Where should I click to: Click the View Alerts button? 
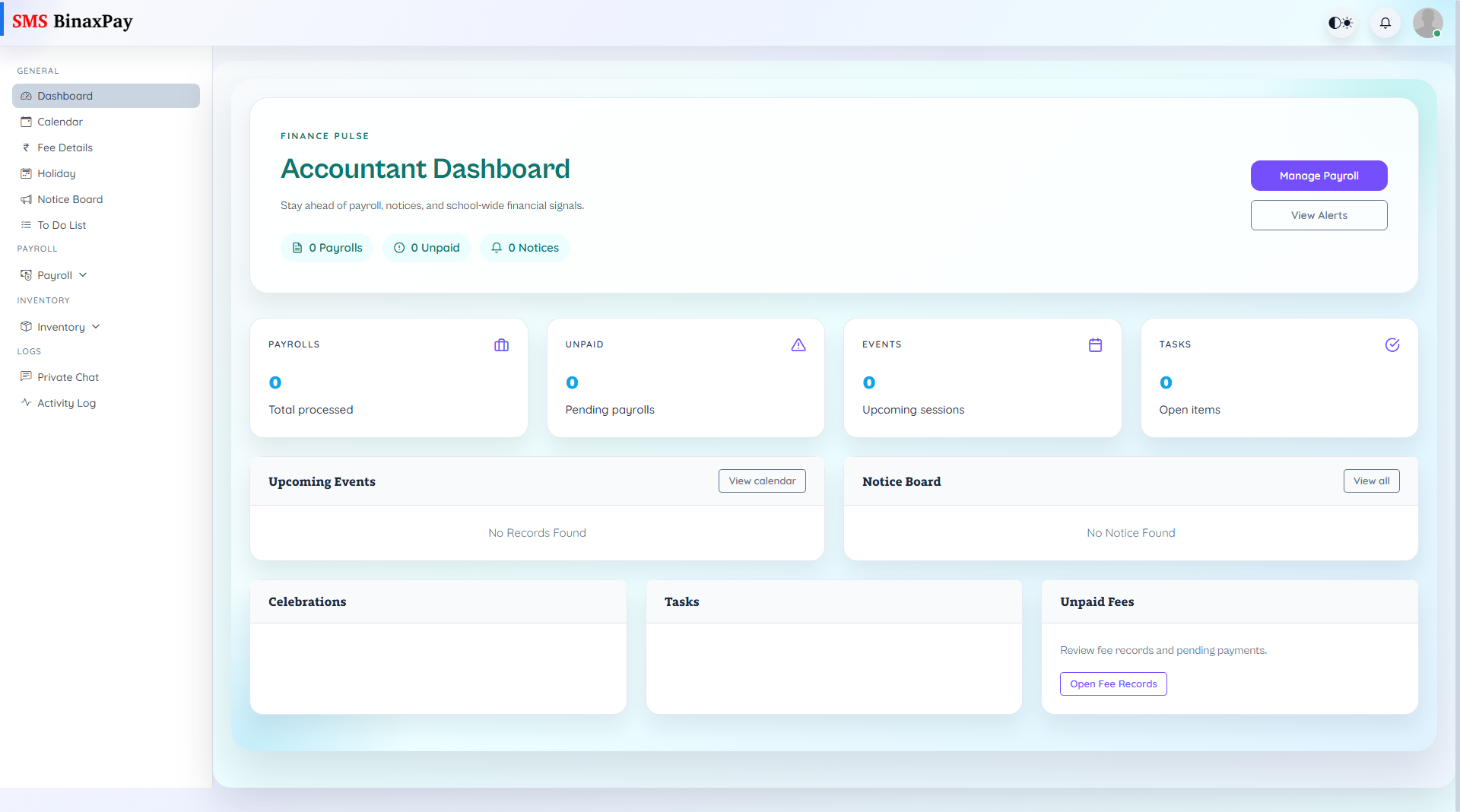coord(1319,215)
